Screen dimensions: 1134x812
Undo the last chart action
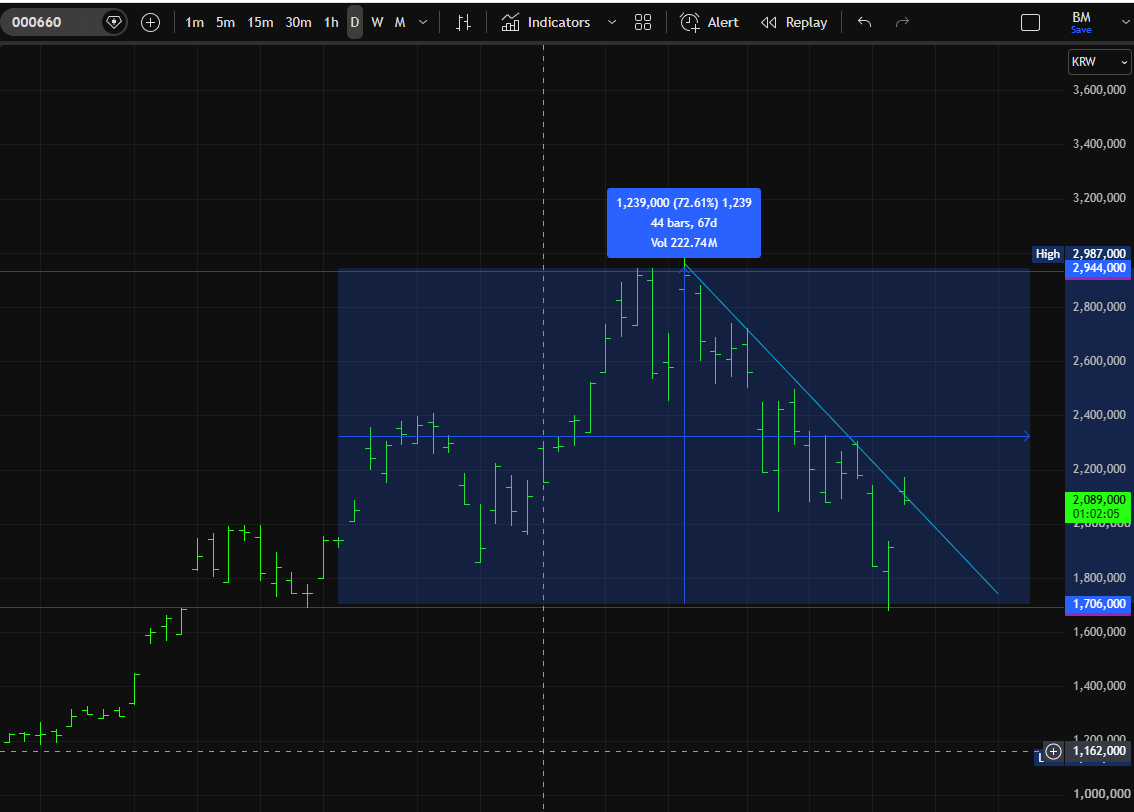click(864, 22)
